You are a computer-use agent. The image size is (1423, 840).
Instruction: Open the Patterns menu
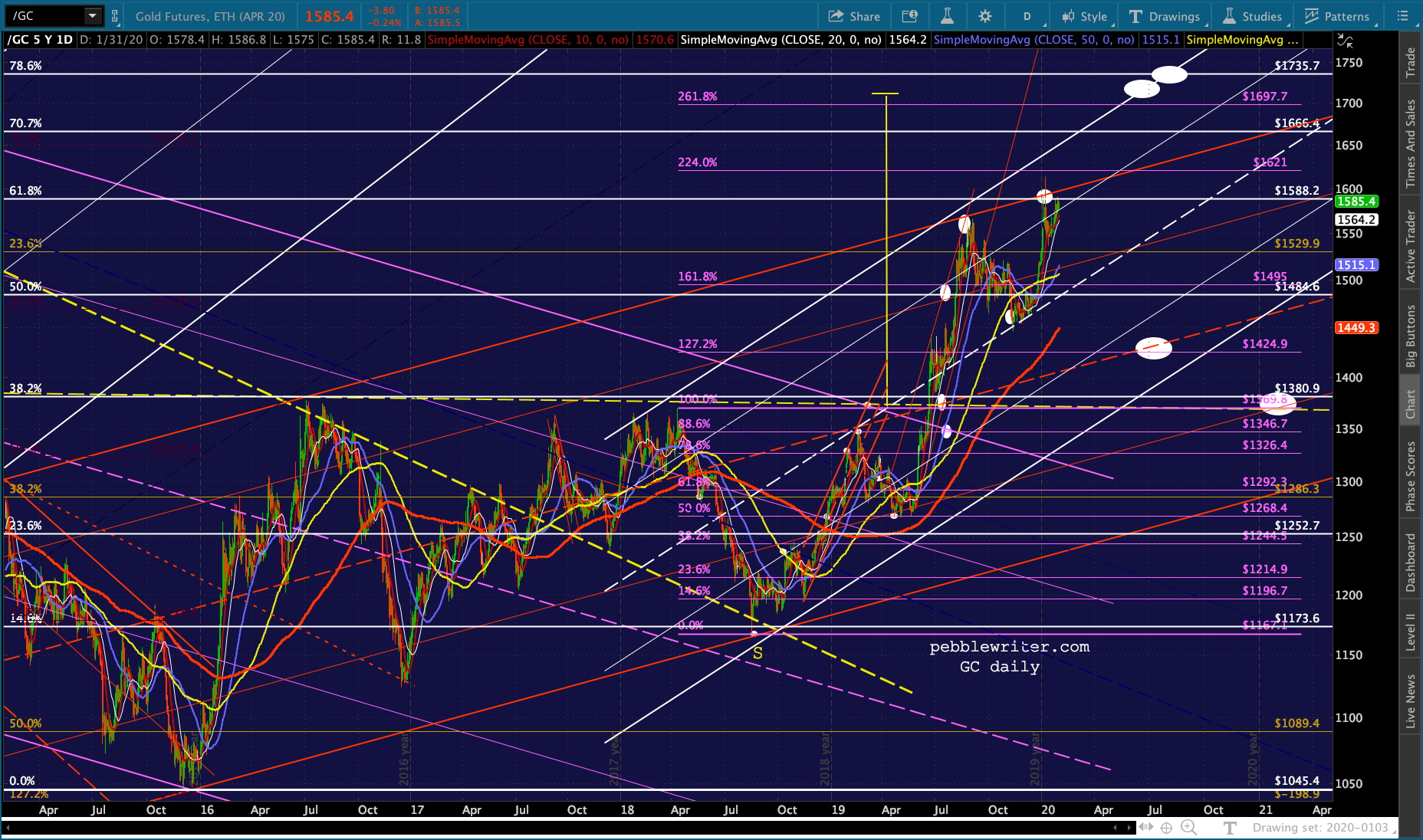[x=1338, y=16]
